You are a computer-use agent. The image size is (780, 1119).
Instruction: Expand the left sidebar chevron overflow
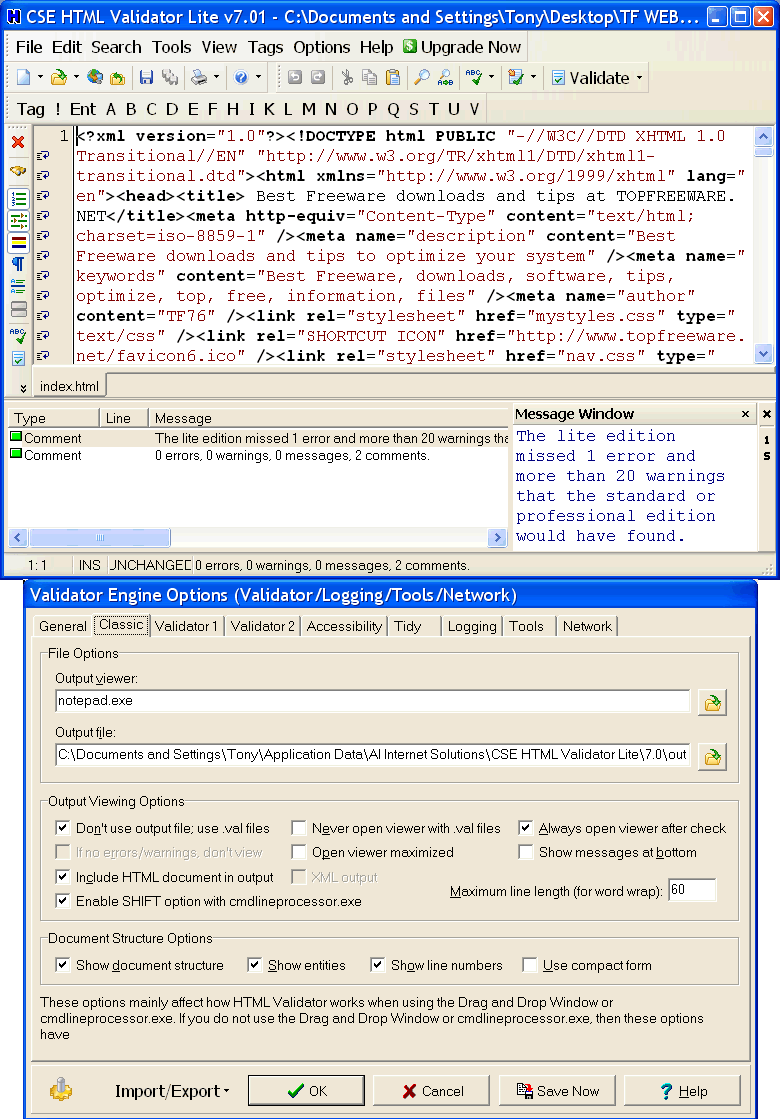point(23,388)
